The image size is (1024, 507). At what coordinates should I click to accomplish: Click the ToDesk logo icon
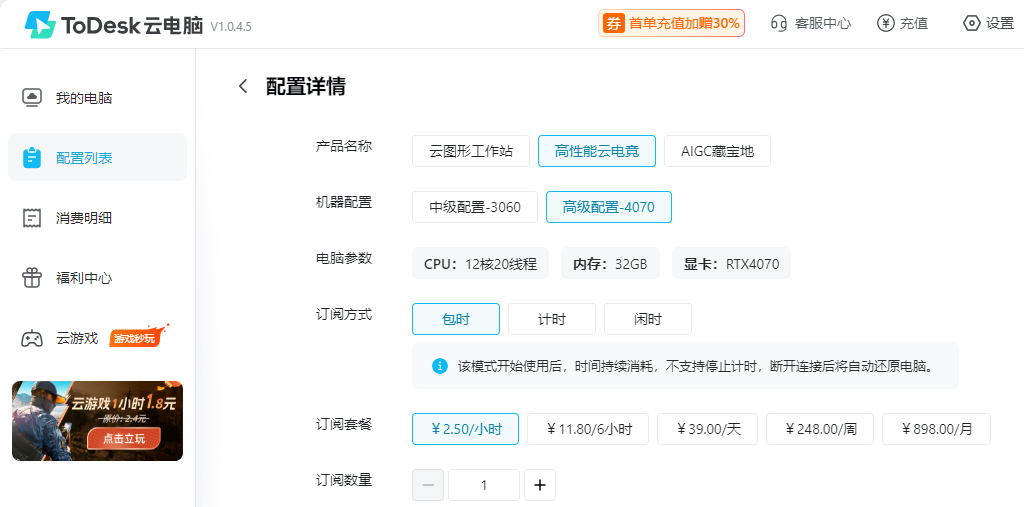[x=40, y=24]
